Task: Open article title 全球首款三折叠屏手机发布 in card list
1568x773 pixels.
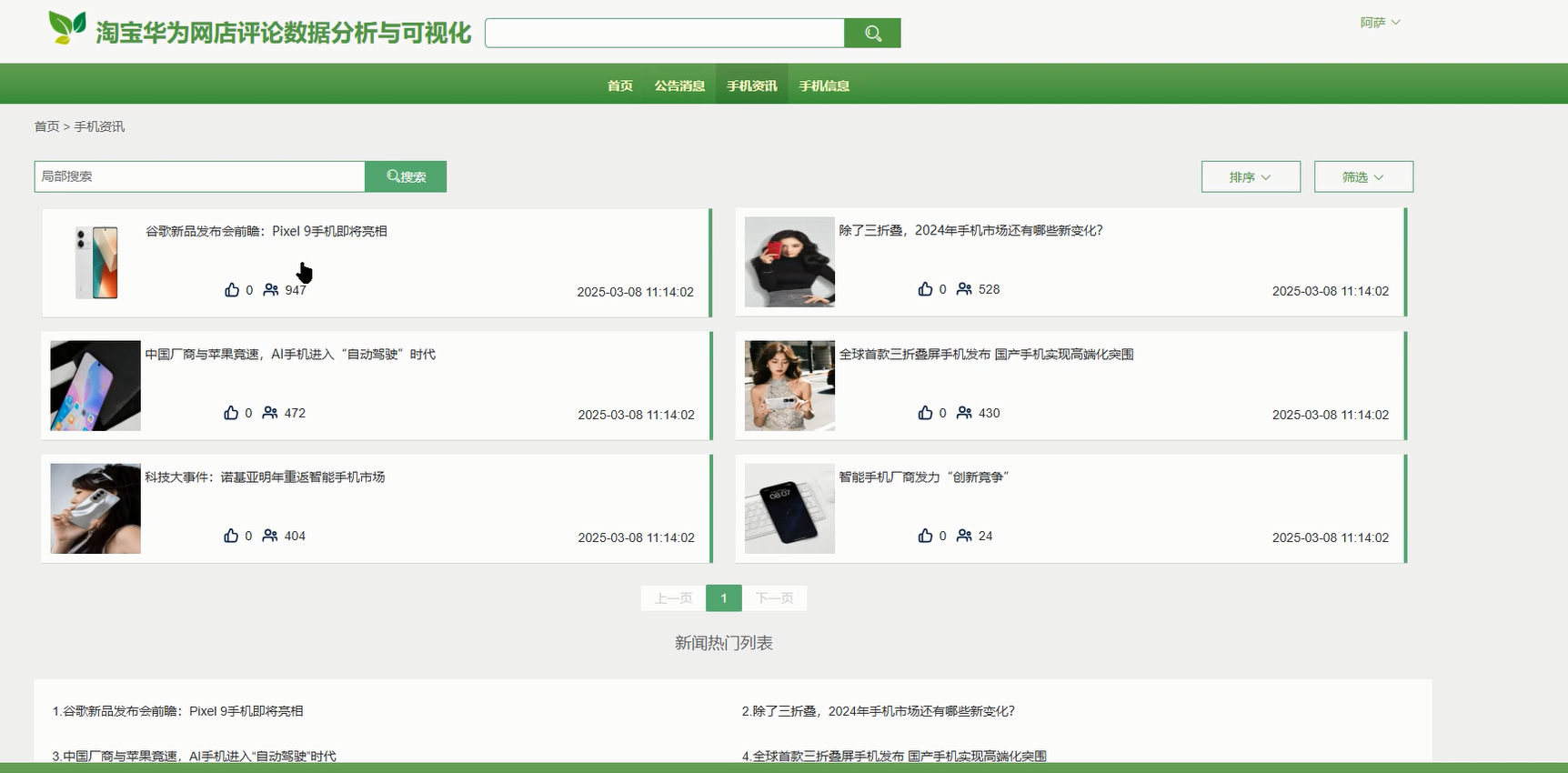Action: [x=986, y=354]
